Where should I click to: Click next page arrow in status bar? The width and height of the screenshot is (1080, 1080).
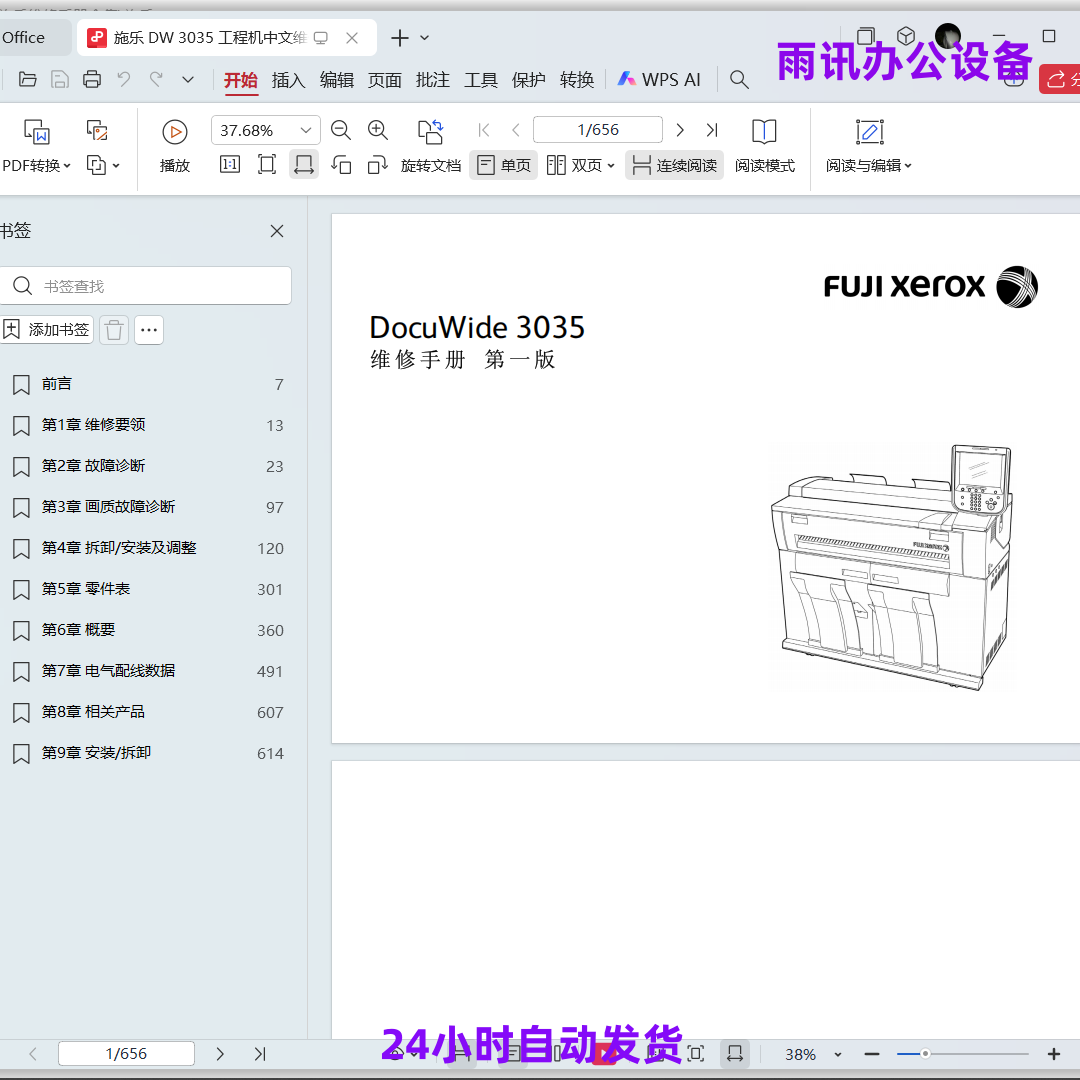pos(220,1054)
